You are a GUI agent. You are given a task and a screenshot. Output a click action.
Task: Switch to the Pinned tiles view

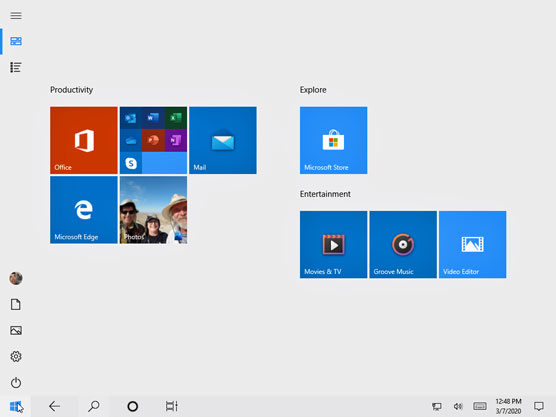pyautogui.click(x=16, y=41)
